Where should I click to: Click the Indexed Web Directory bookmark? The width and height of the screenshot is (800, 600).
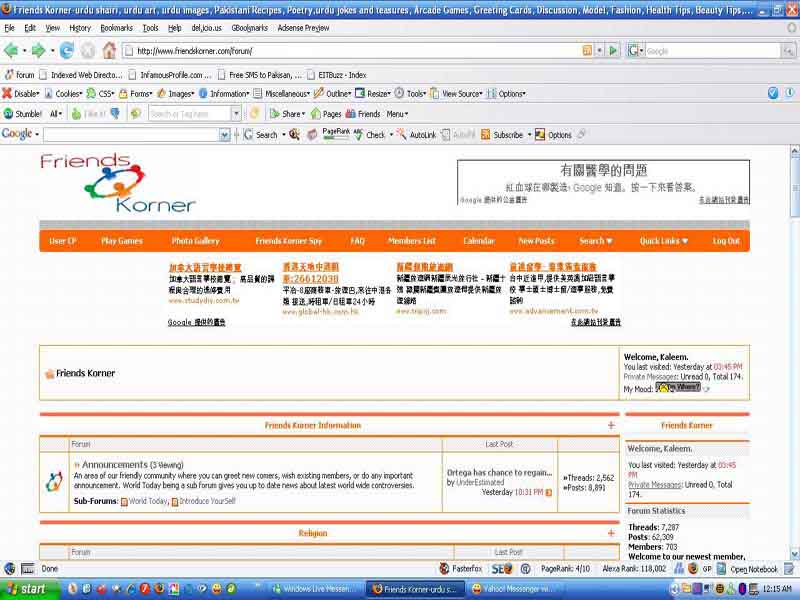[81, 75]
